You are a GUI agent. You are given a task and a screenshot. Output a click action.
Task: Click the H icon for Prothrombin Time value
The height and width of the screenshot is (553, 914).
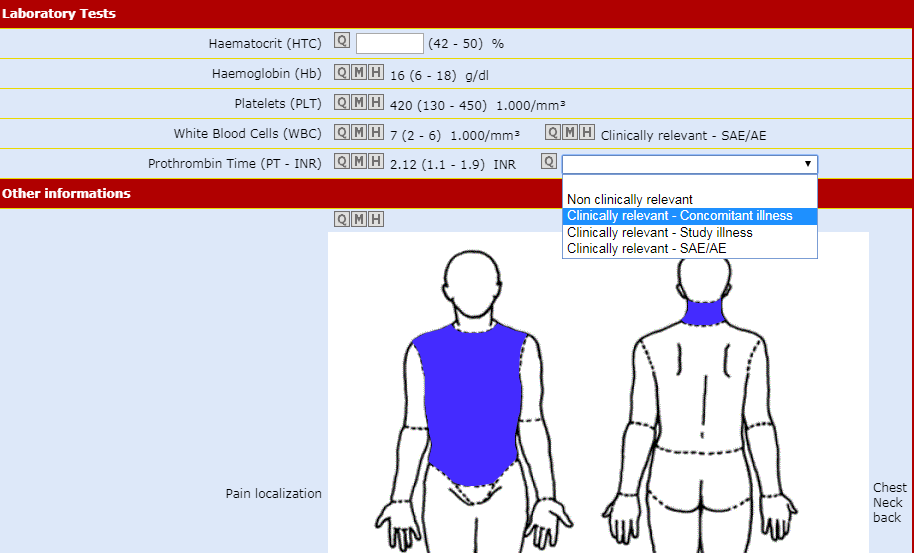[376, 161]
